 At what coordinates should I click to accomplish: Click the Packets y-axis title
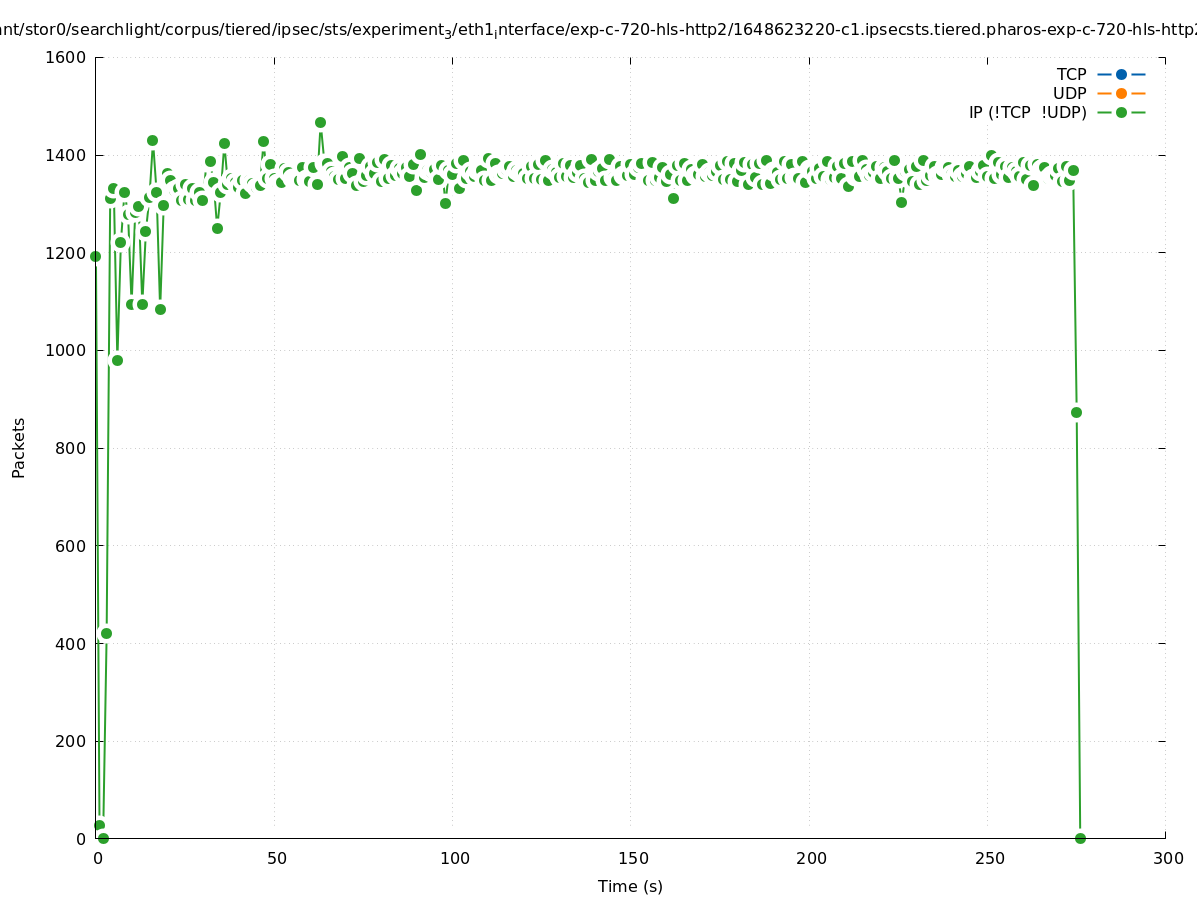pos(19,447)
